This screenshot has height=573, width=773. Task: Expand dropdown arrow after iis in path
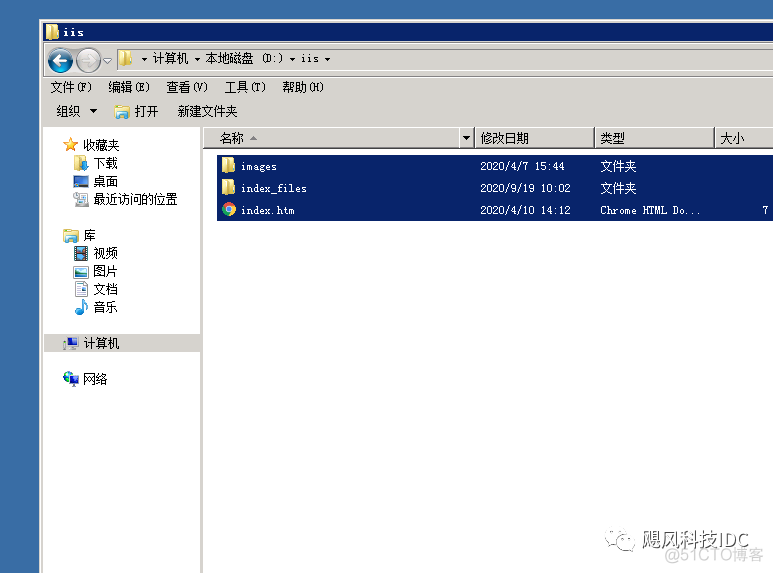pyautogui.click(x=327, y=59)
